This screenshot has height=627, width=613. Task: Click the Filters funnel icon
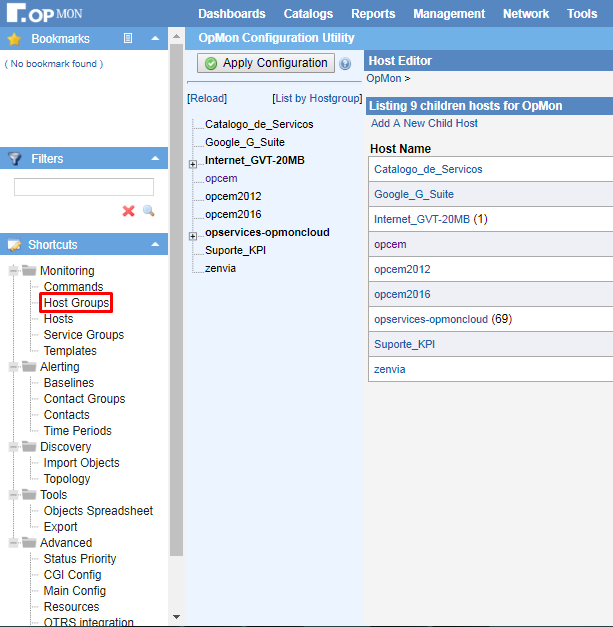point(15,158)
